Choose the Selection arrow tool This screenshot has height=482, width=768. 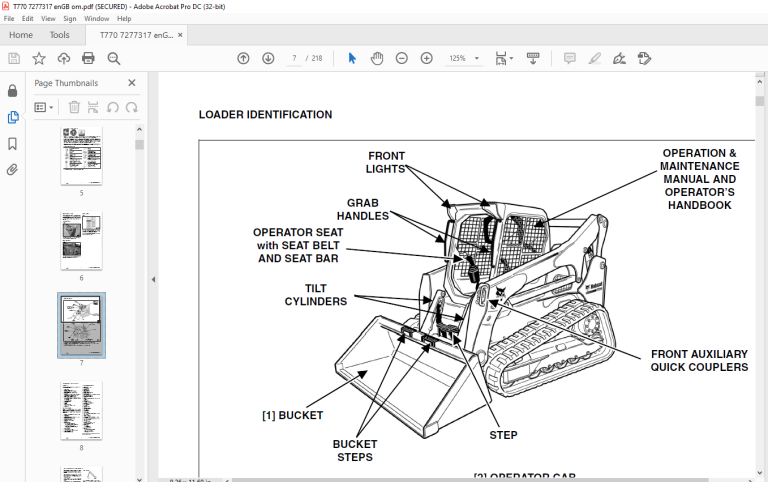coord(352,58)
